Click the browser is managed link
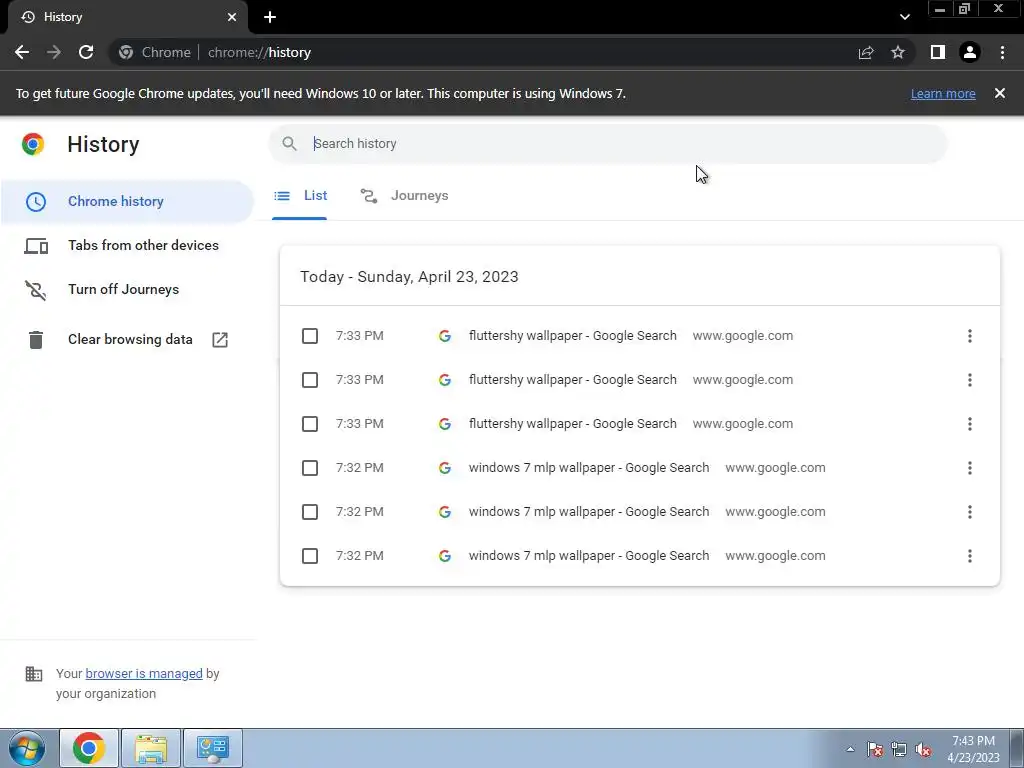Viewport: 1024px width, 768px height. 144,673
